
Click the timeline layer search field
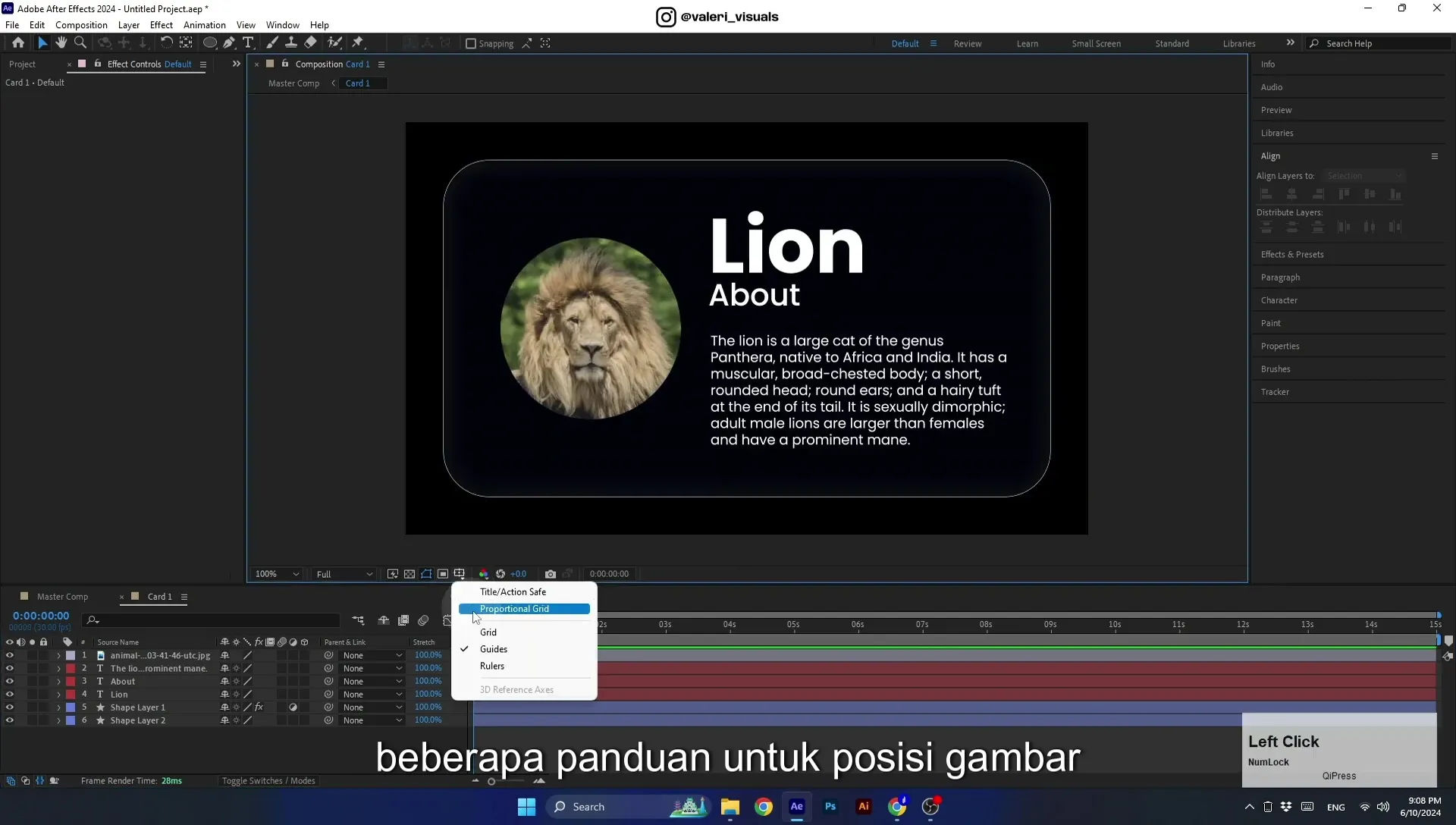pyautogui.click(x=212, y=620)
